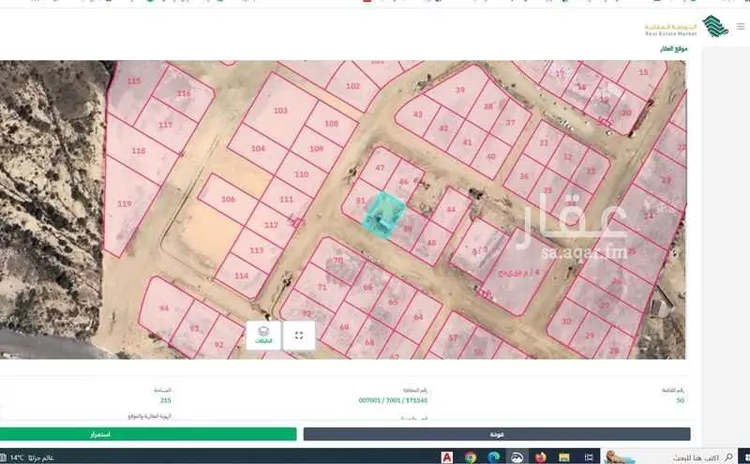Select parcel 44 on the map
Viewport: 750px width, 464px height.
(x=451, y=209)
